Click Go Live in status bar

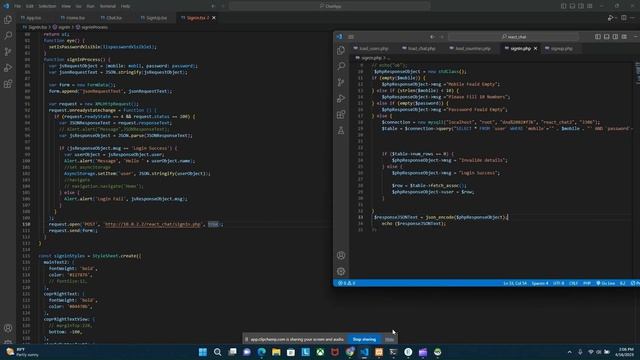(x=605, y=283)
